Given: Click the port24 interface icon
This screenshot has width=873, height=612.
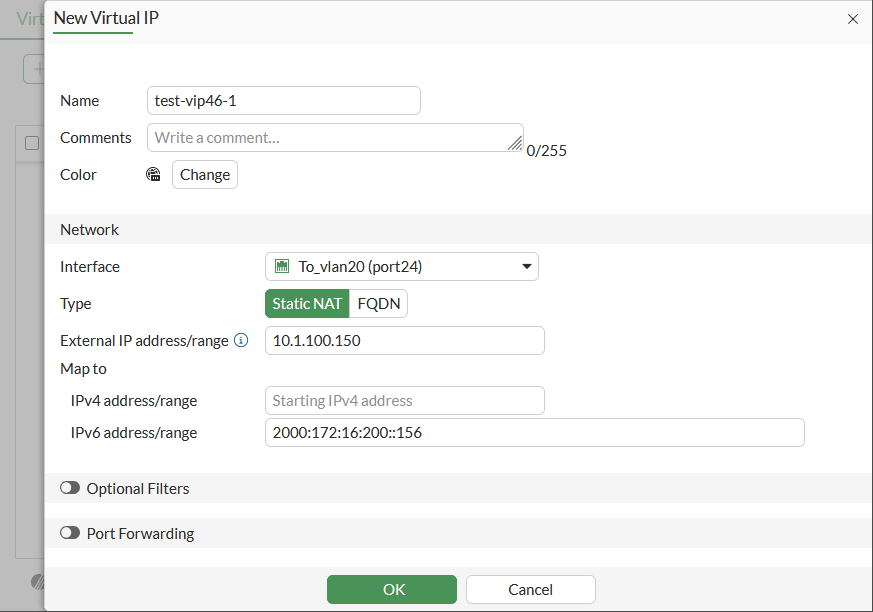Looking at the screenshot, I should point(281,267).
